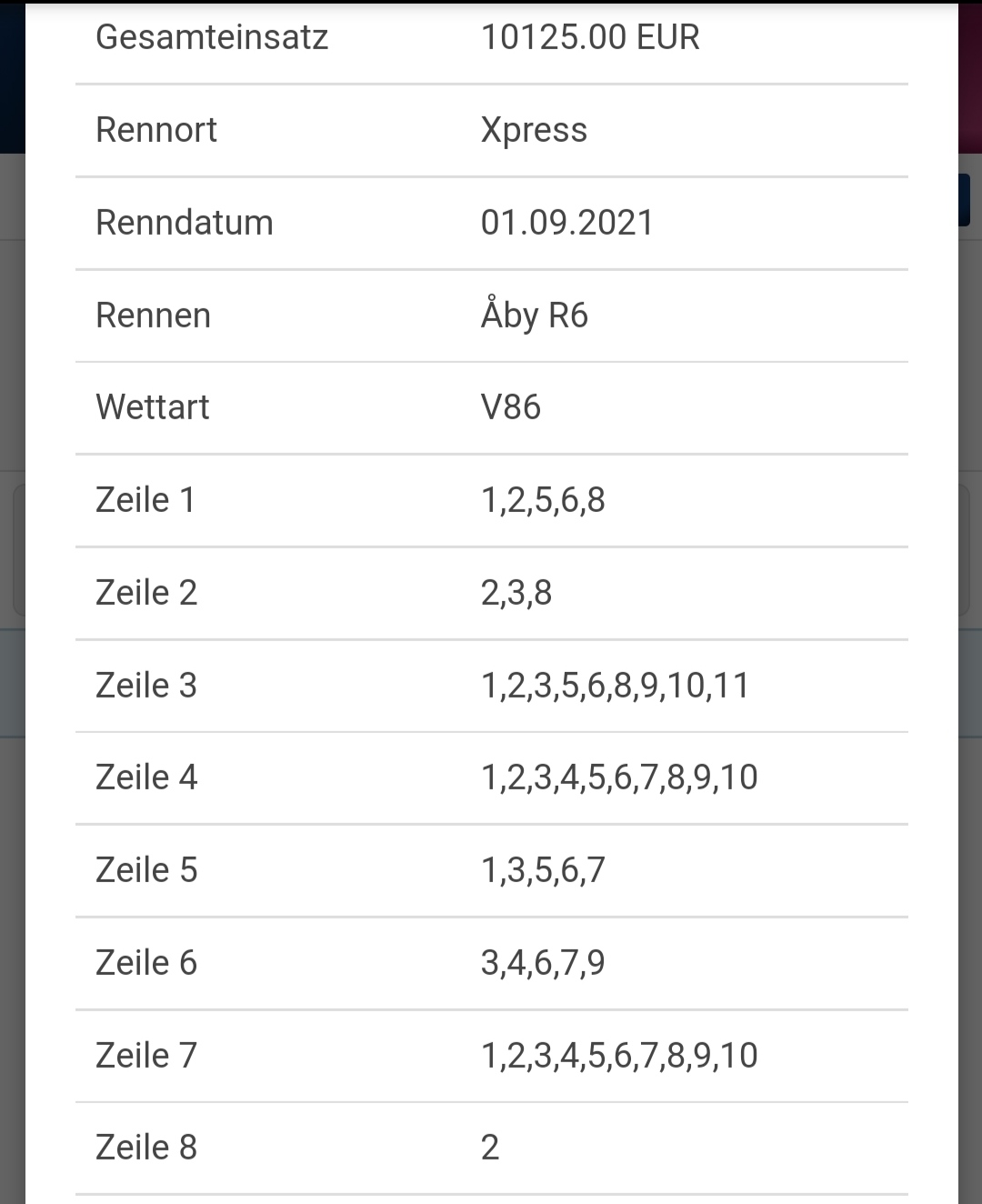Click the Rennen label
This screenshot has width=982, height=1204.
coord(154,316)
